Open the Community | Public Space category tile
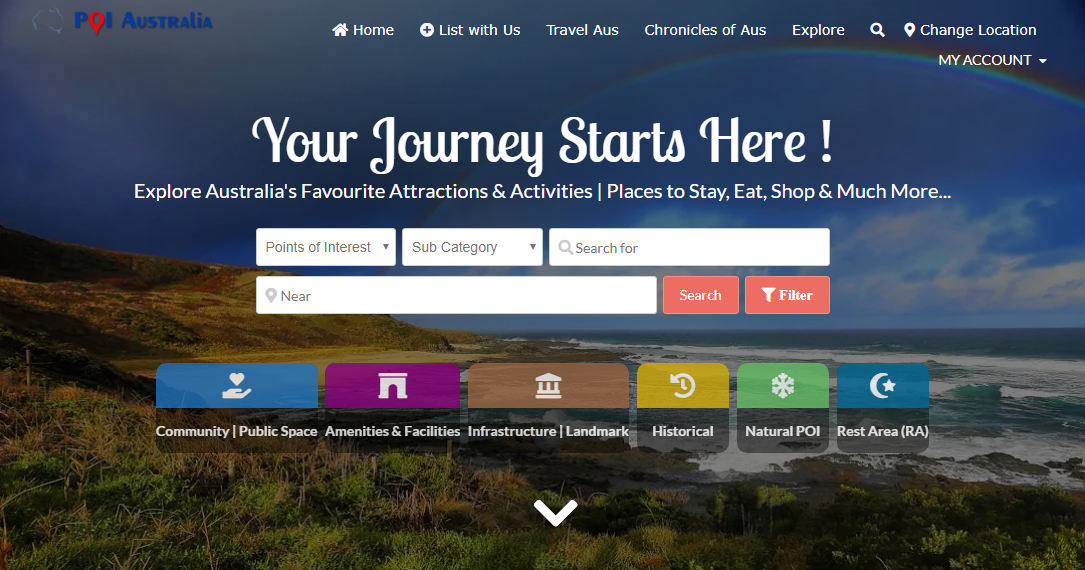Screen dimensions: 1085x570 [x=237, y=407]
